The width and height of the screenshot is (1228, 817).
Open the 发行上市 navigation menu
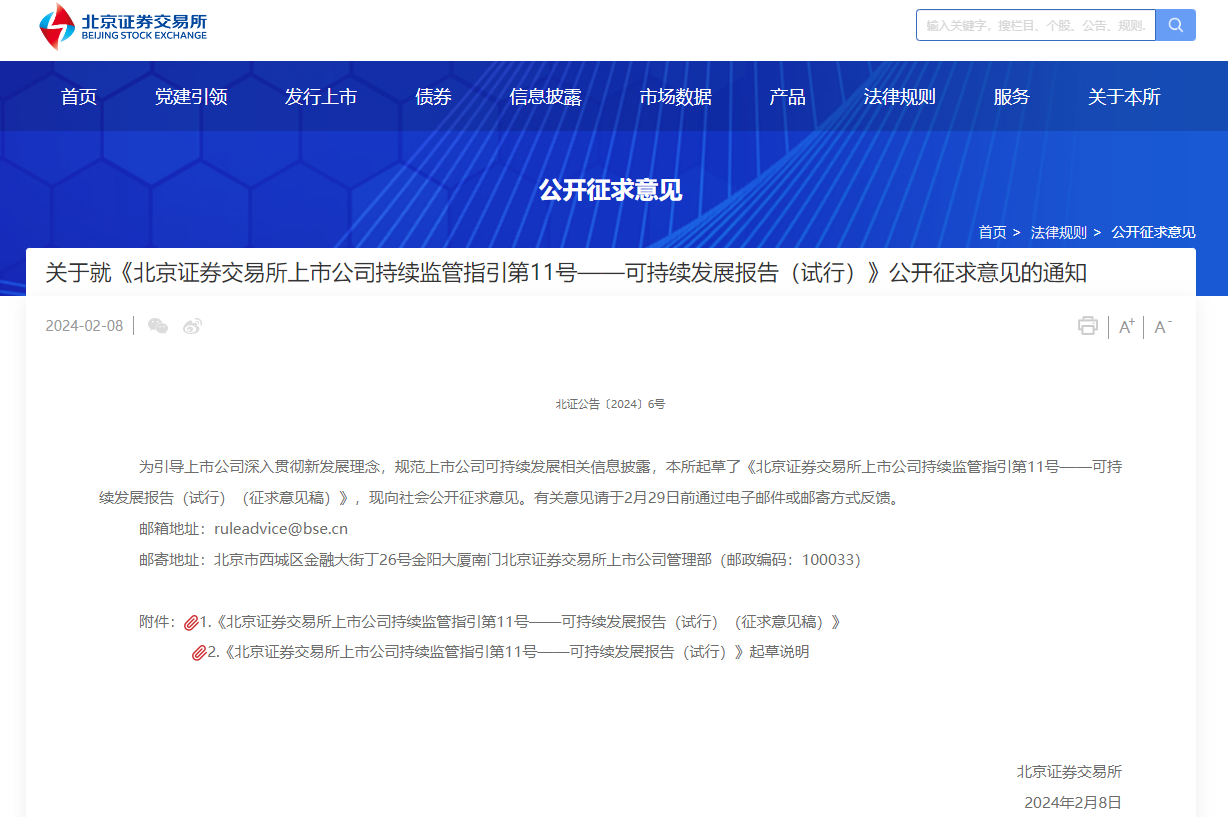[321, 97]
